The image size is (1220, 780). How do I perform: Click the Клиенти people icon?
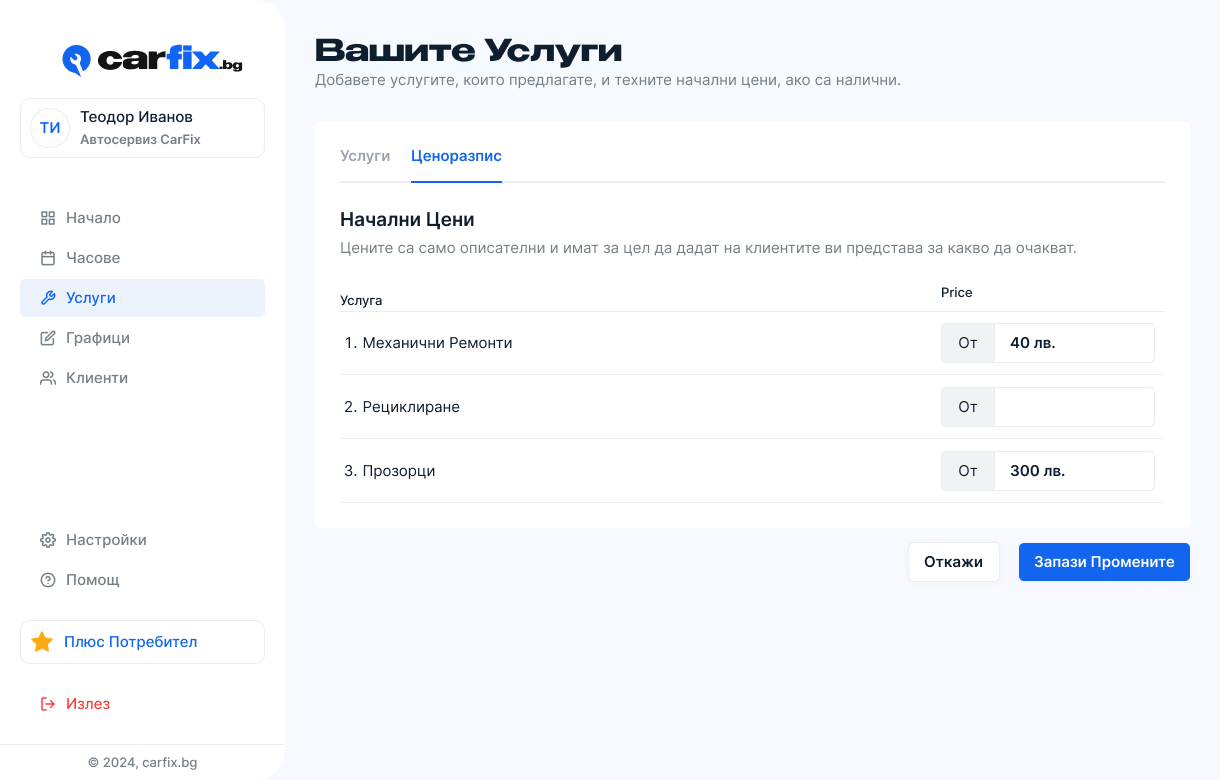[x=48, y=378]
